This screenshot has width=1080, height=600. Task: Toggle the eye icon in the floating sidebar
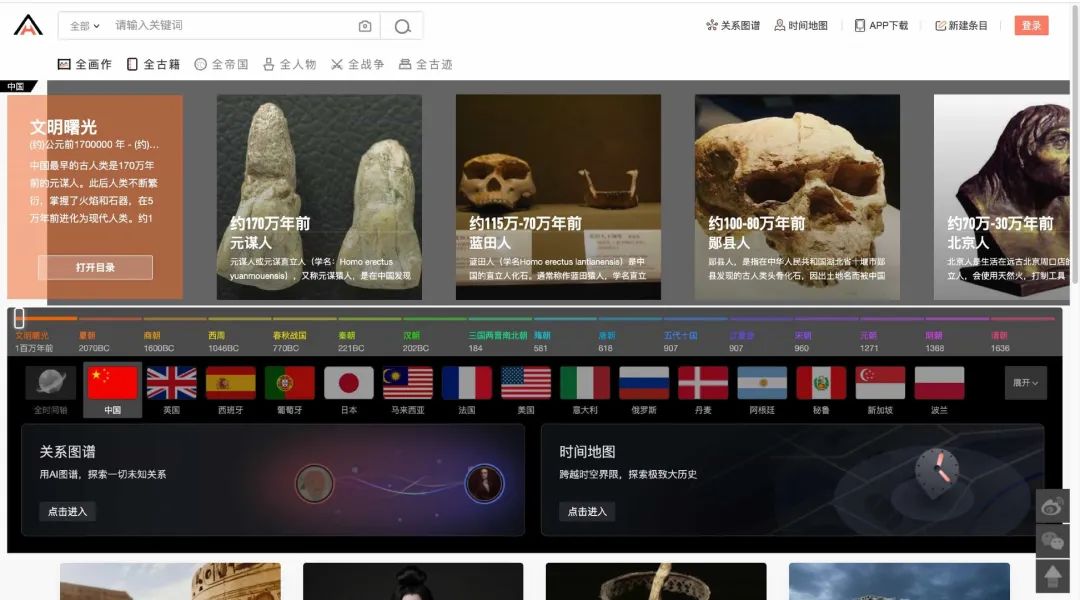pyautogui.click(x=1051, y=506)
